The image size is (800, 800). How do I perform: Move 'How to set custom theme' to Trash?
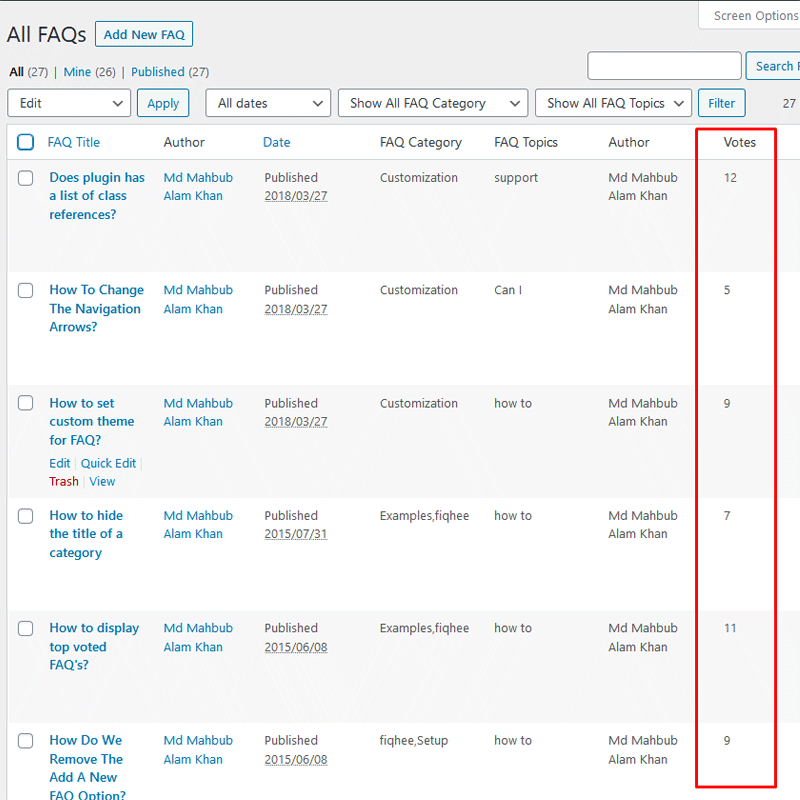pos(64,481)
